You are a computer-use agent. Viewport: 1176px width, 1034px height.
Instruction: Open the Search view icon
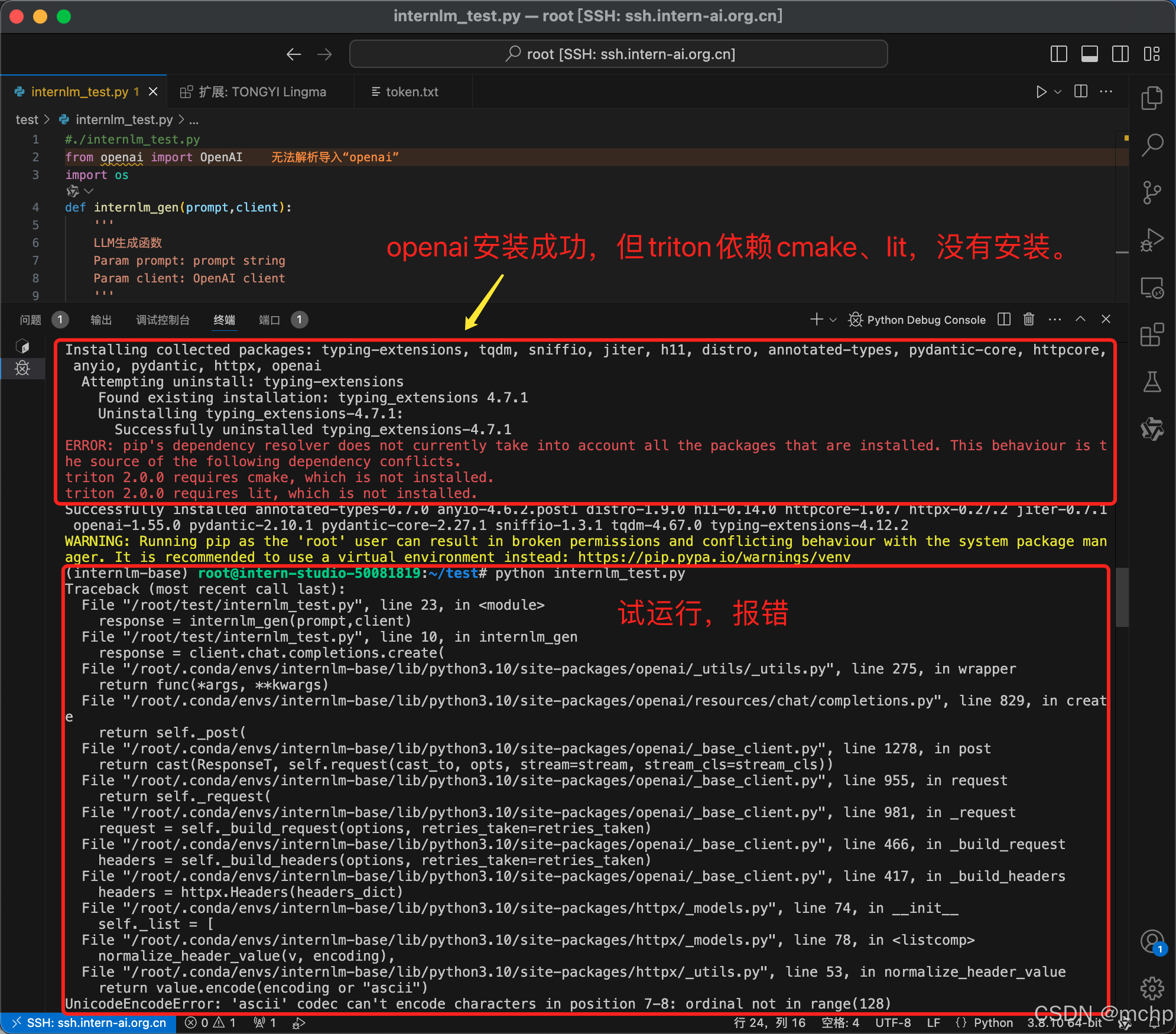1152,145
